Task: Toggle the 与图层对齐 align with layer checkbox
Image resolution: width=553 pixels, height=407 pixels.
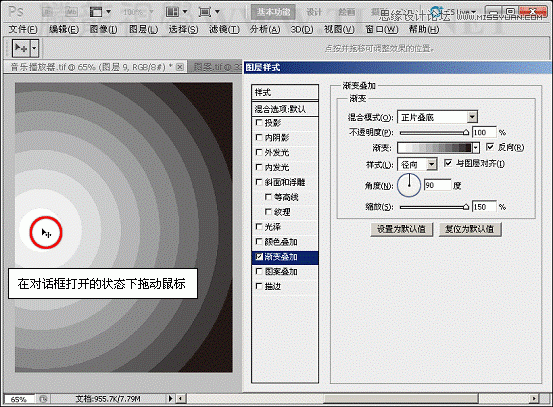Action: (448, 163)
